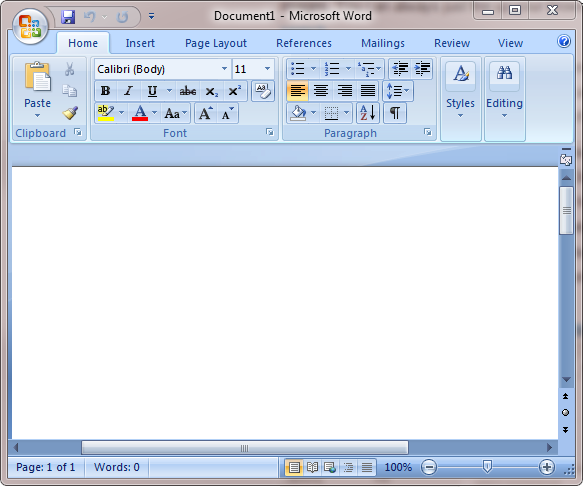Toggle italic formatting
The image size is (583, 487).
pyautogui.click(x=129, y=91)
